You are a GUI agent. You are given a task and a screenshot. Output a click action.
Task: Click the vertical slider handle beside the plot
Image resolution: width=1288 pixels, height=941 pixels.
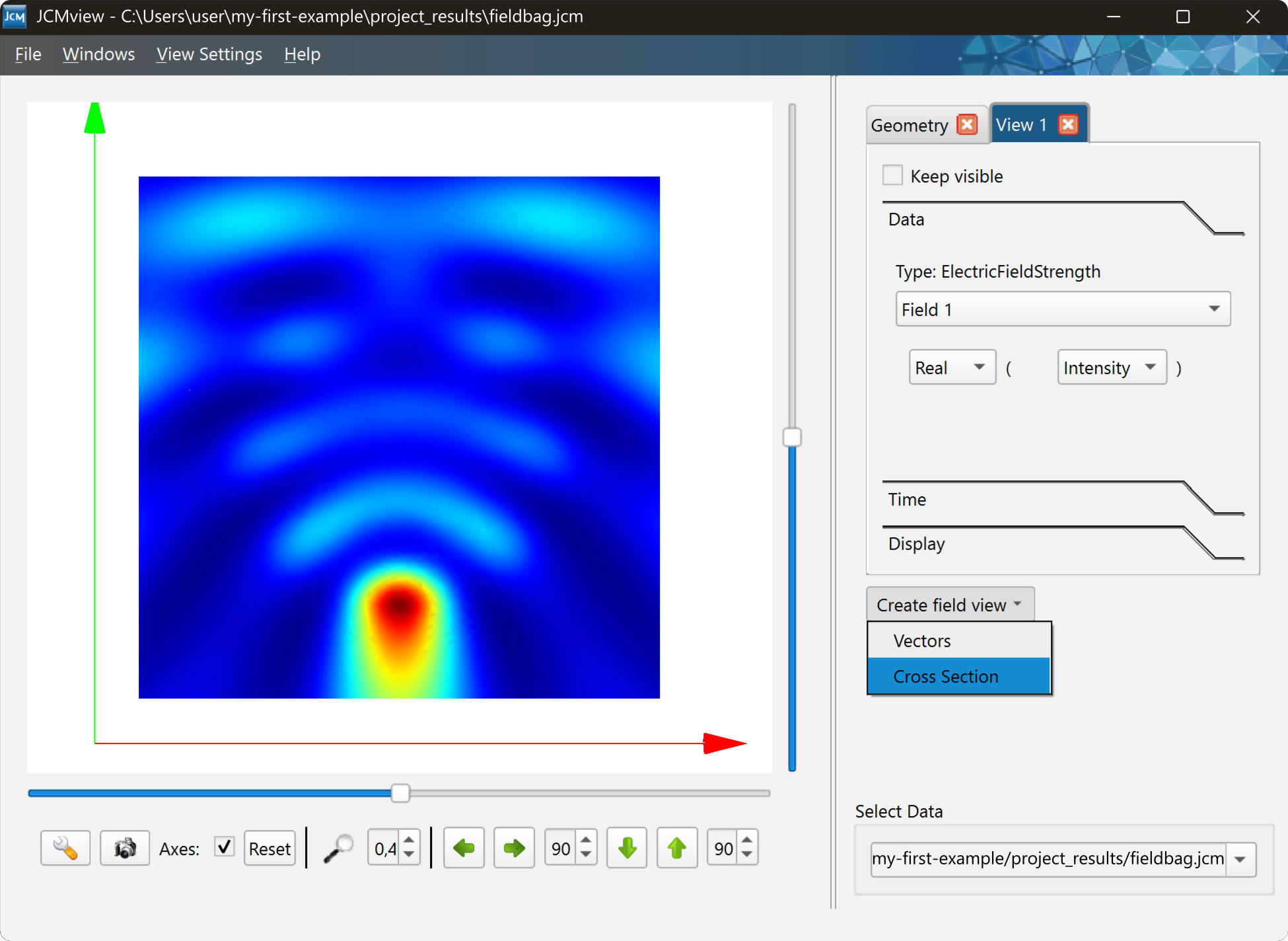792,437
